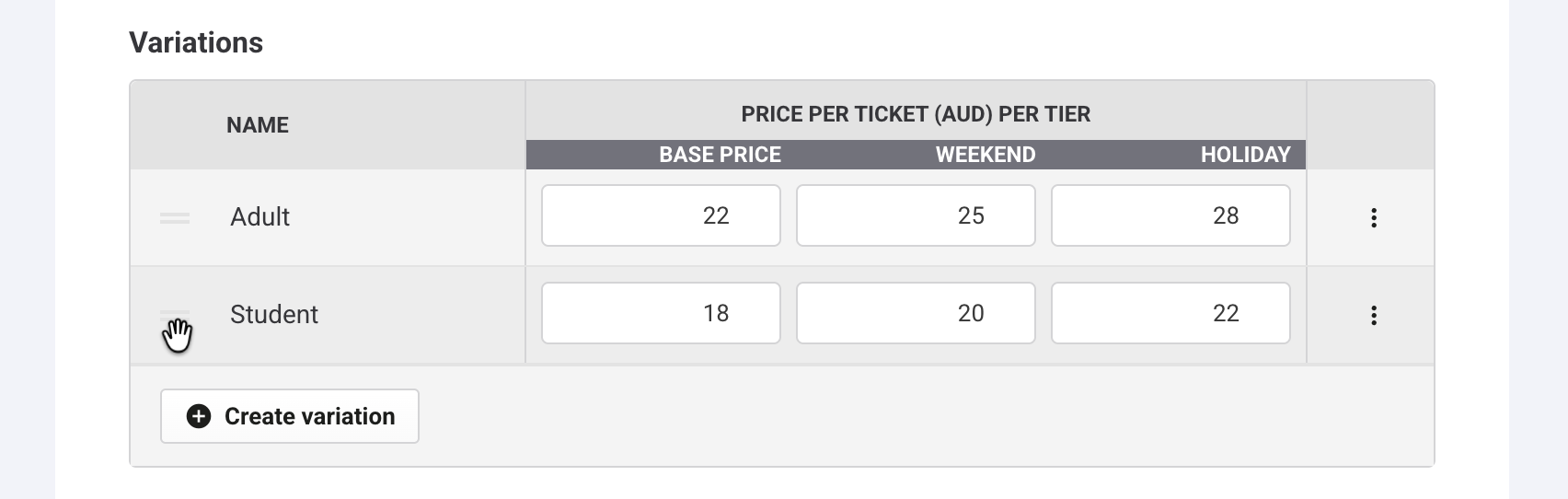Screen dimensions: 1568x499
Task: Open the Student row kebab menu
Action: pos(1373,316)
